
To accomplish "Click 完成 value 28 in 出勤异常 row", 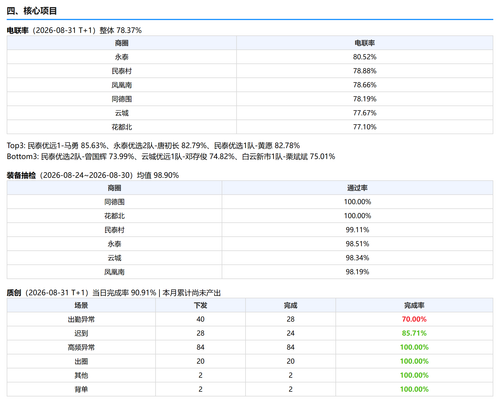I will [x=290, y=319].
